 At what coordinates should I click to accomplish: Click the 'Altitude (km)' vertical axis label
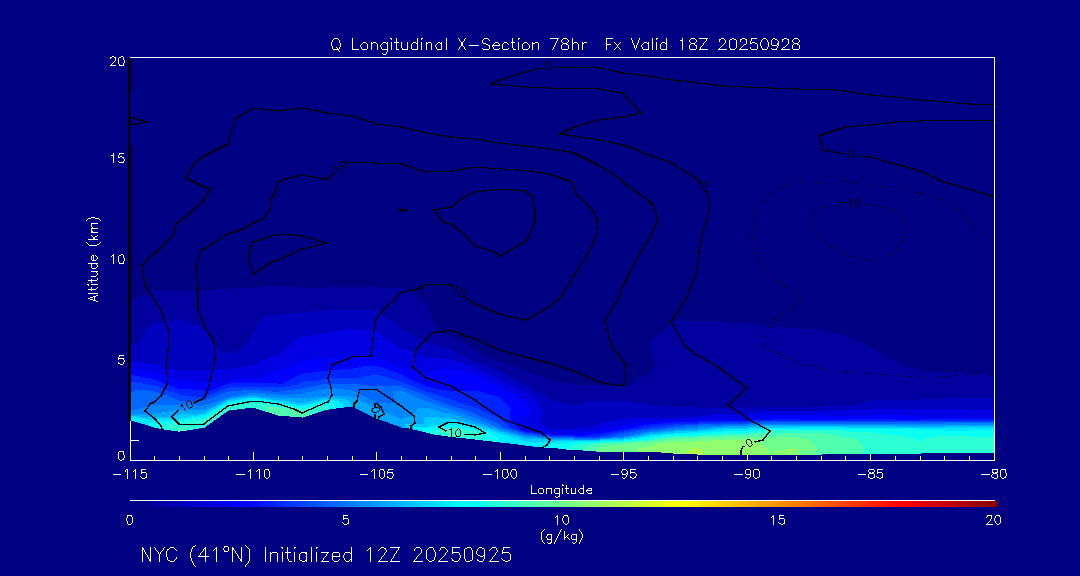(x=93, y=258)
